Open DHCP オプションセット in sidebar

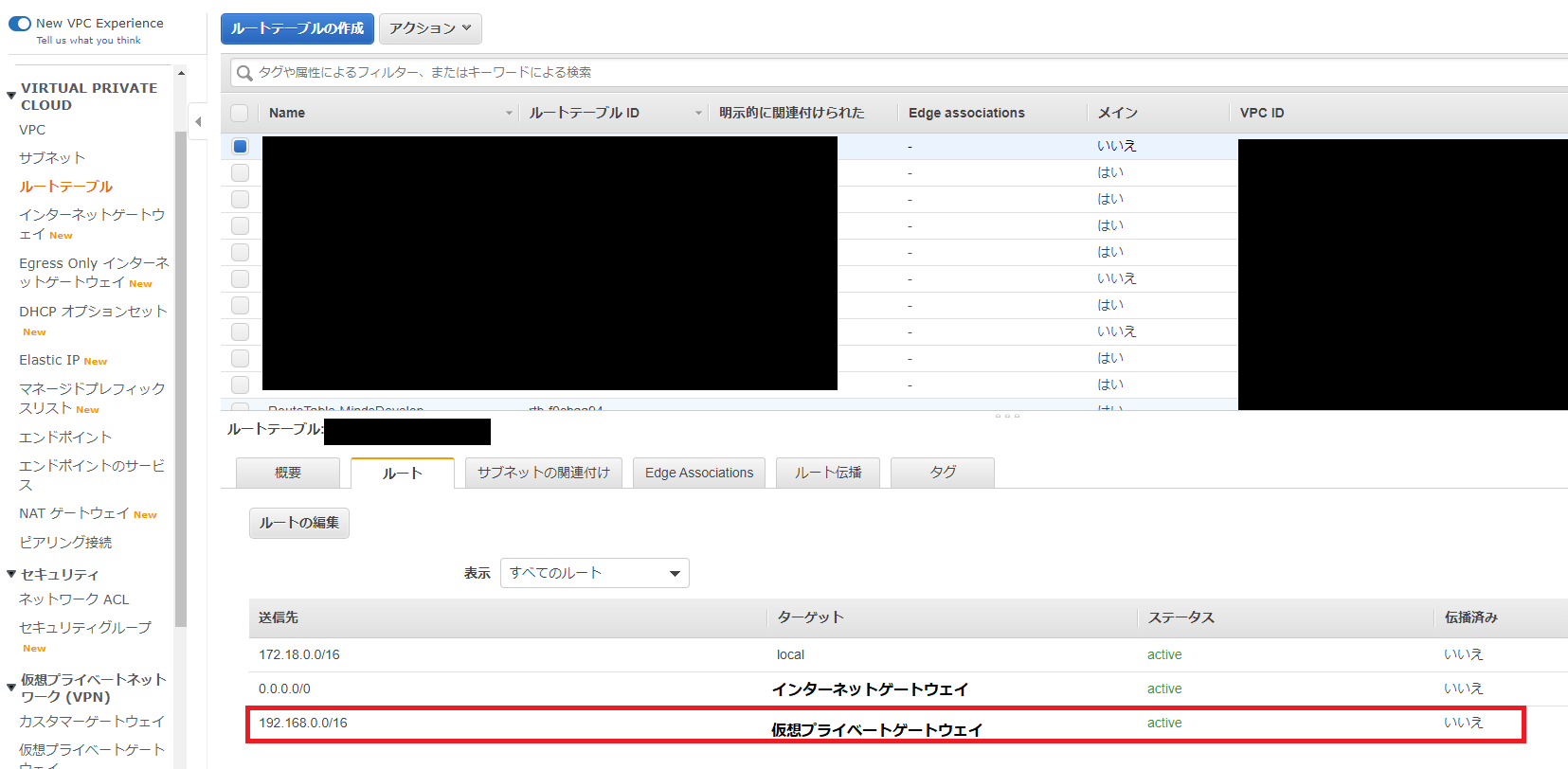(93, 312)
